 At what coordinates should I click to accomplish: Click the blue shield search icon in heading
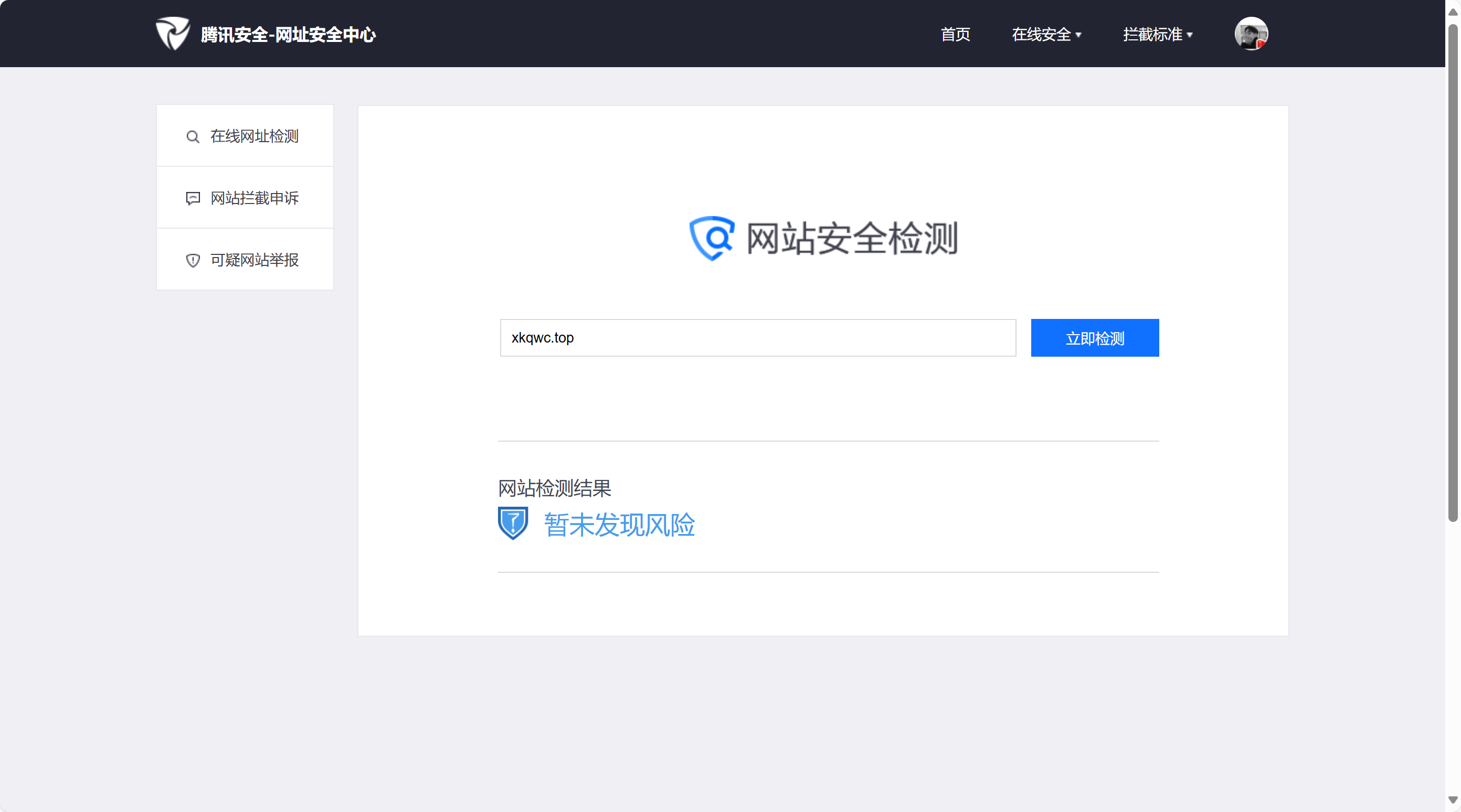pos(711,238)
